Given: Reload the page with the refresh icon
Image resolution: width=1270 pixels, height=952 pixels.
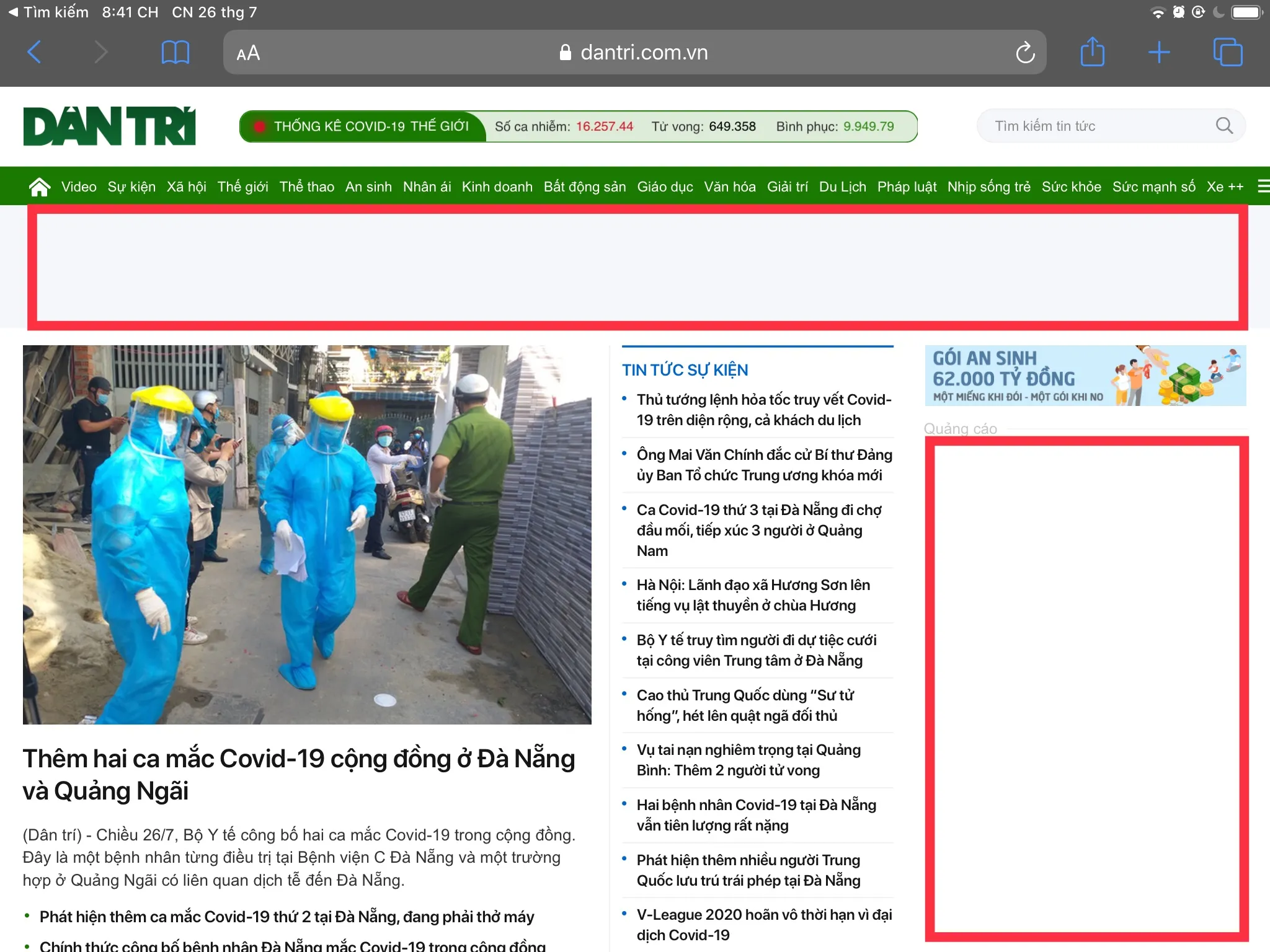Looking at the screenshot, I should (x=1025, y=53).
